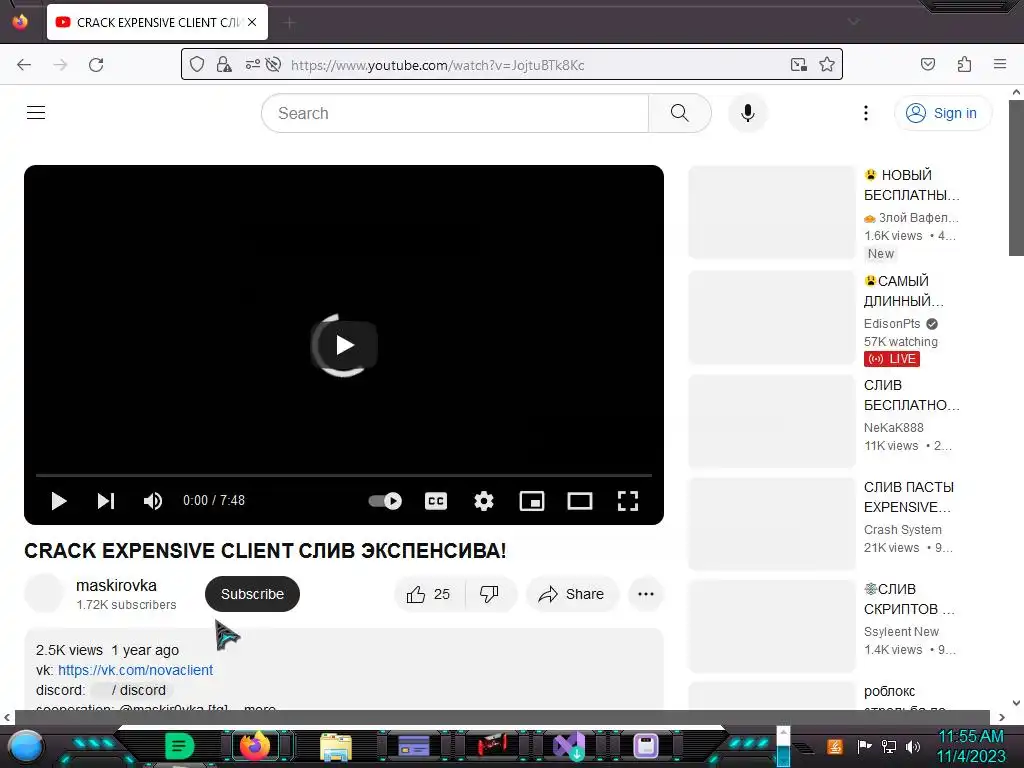Click the autoplay blocked icon in address bar
The image size is (1024, 768).
point(273,64)
